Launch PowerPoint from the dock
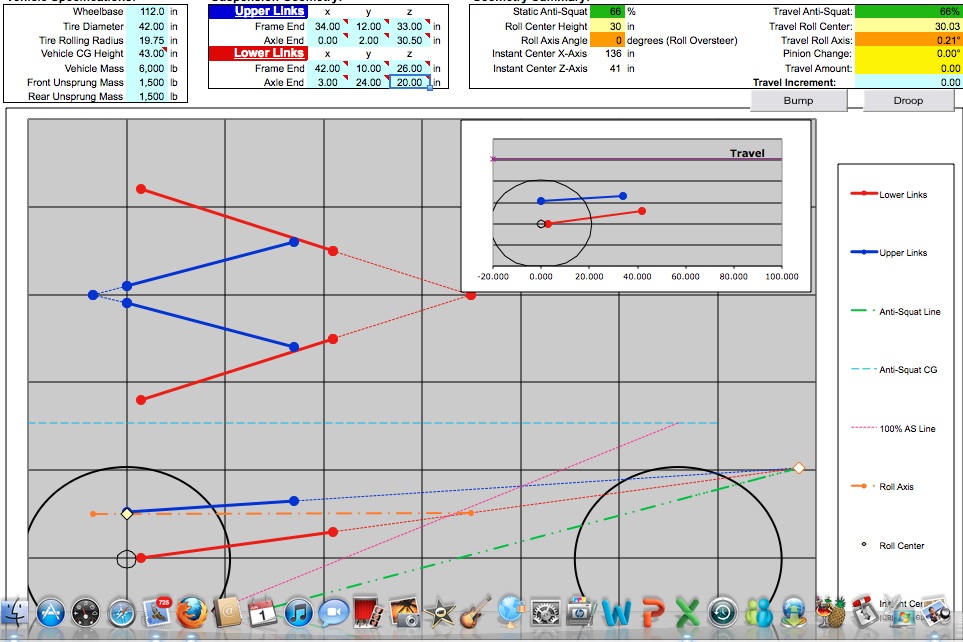The height and width of the screenshot is (642, 963). [652, 611]
